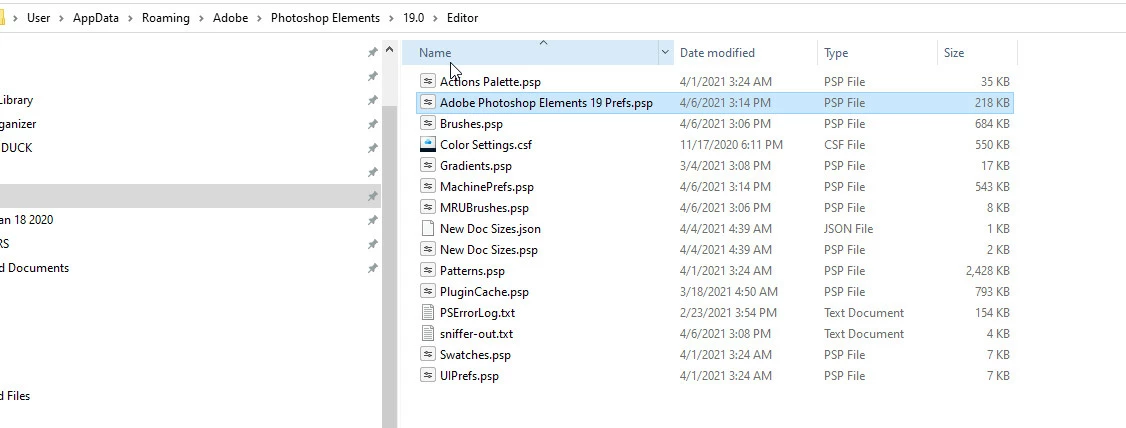Select file name Patterns.psp
This screenshot has width=1126, height=428.
click(x=473, y=271)
